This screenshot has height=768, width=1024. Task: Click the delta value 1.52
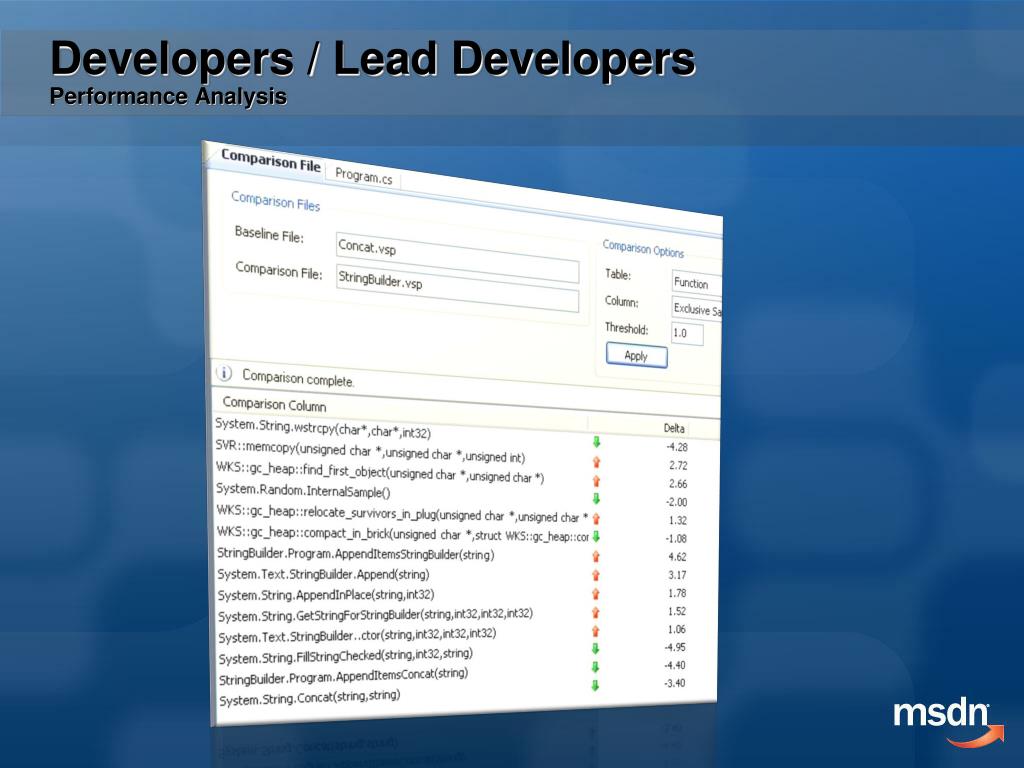coord(677,611)
